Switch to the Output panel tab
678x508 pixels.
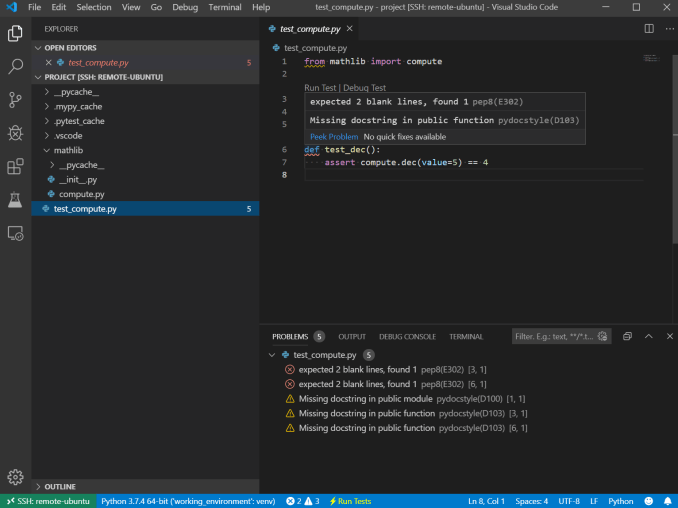352,337
